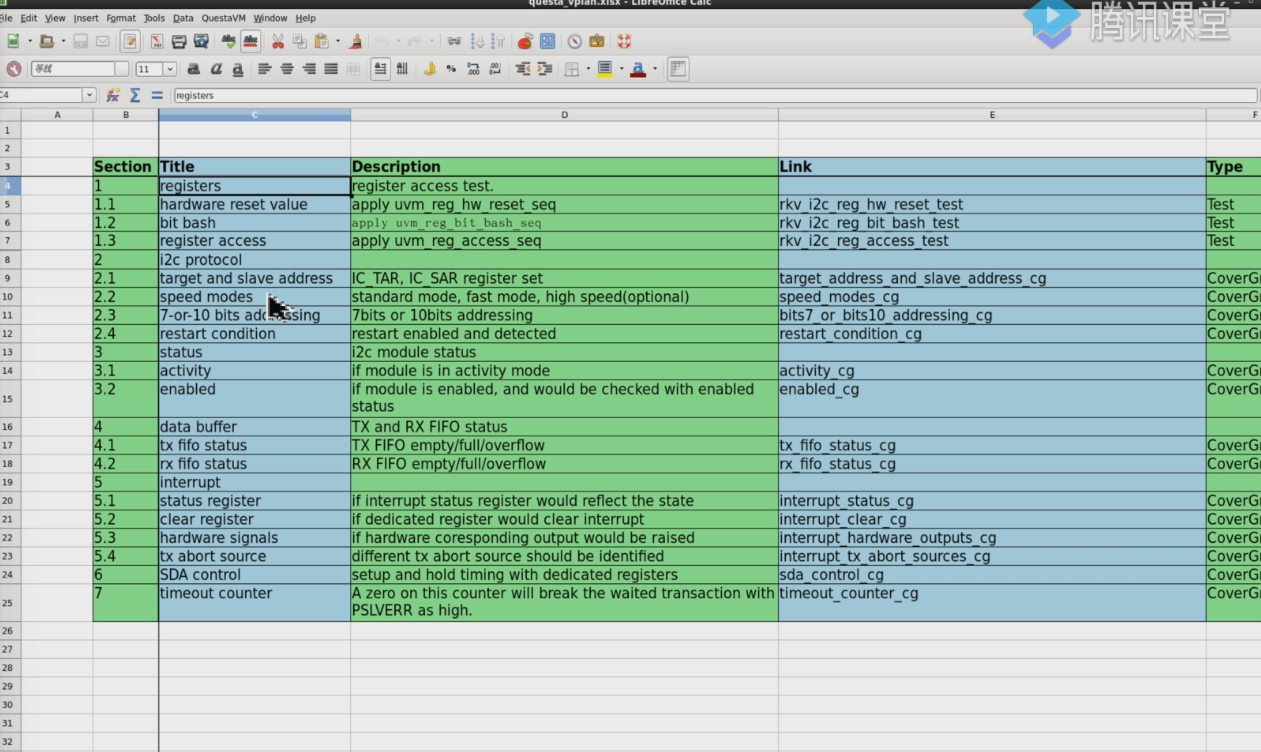Open Background Color dropdown arrow
Screen dimensions: 1261x752
click(x=621, y=69)
